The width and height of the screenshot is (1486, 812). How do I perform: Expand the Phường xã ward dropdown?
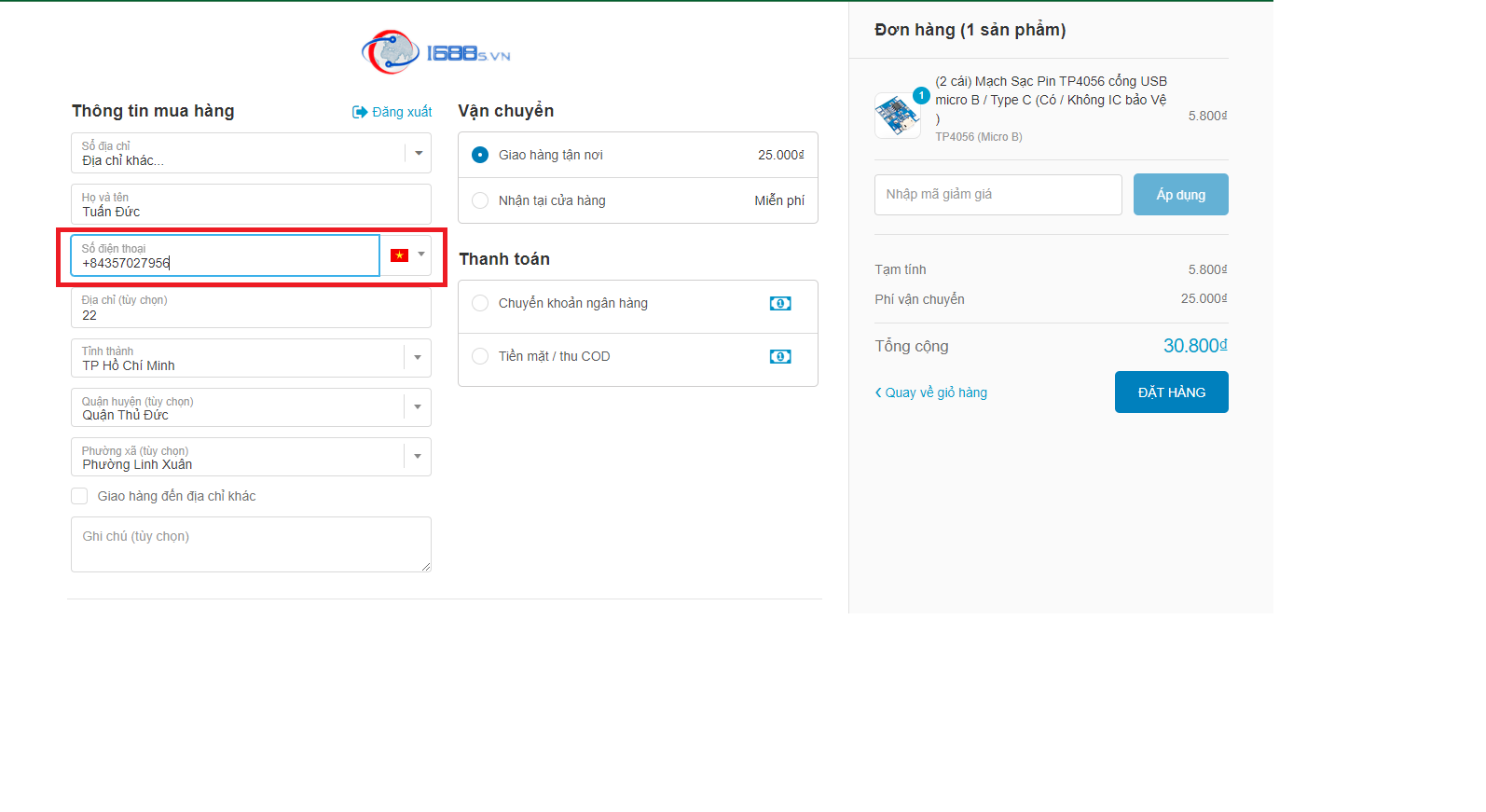pos(417,457)
